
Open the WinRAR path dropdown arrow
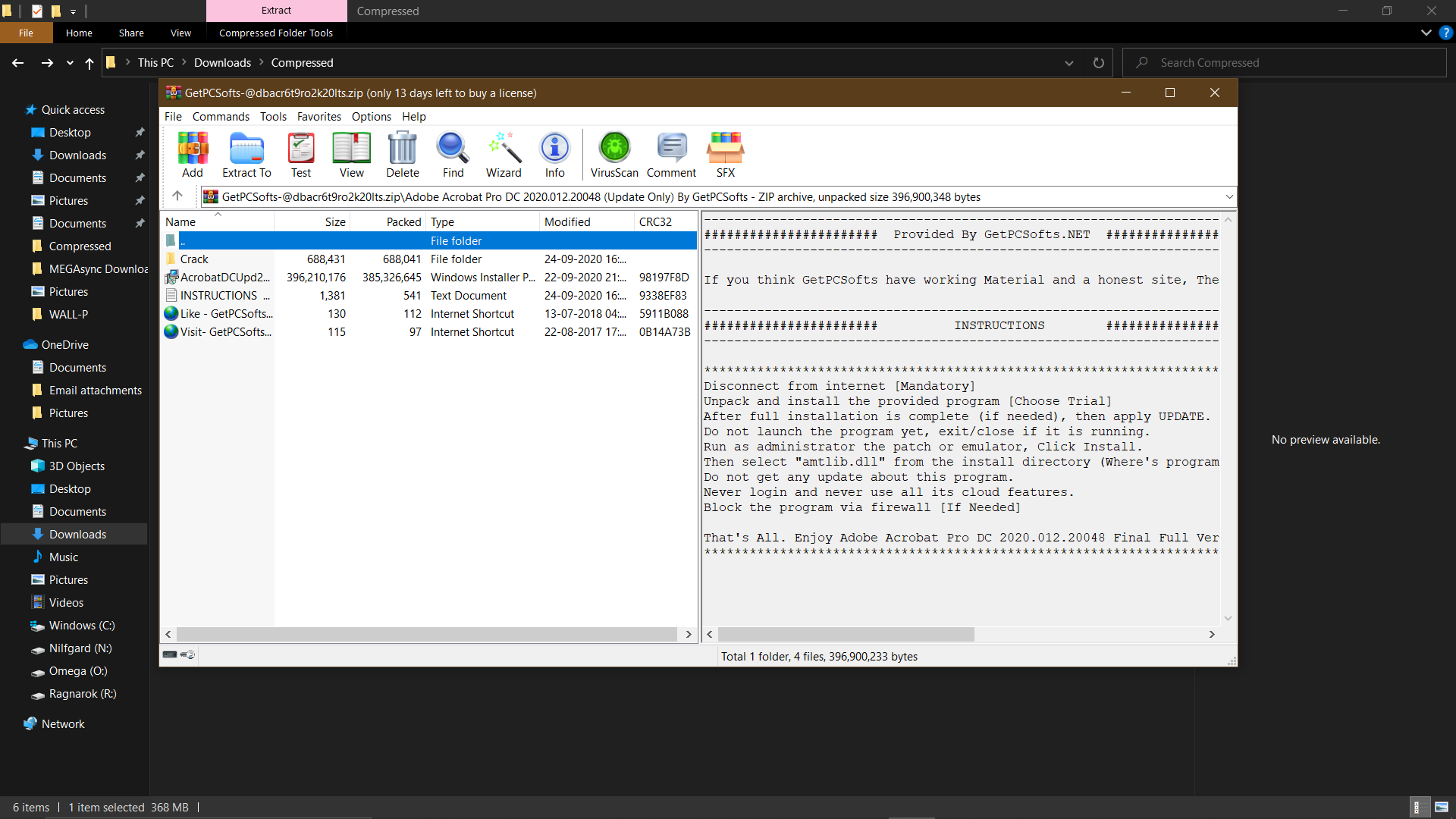click(x=1229, y=197)
